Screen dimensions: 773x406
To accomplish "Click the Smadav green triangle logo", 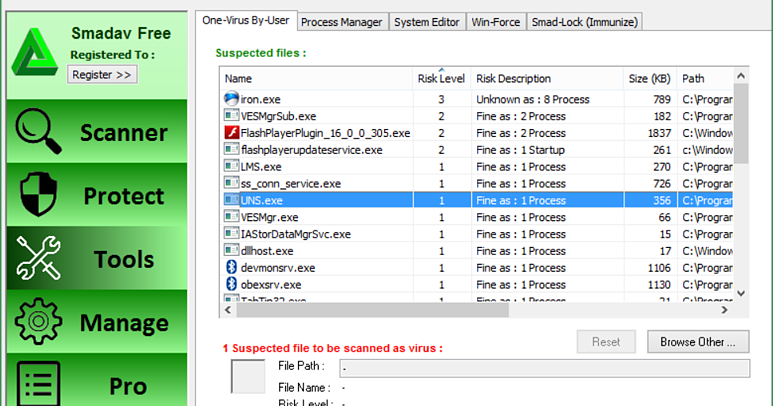I will (35, 53).
